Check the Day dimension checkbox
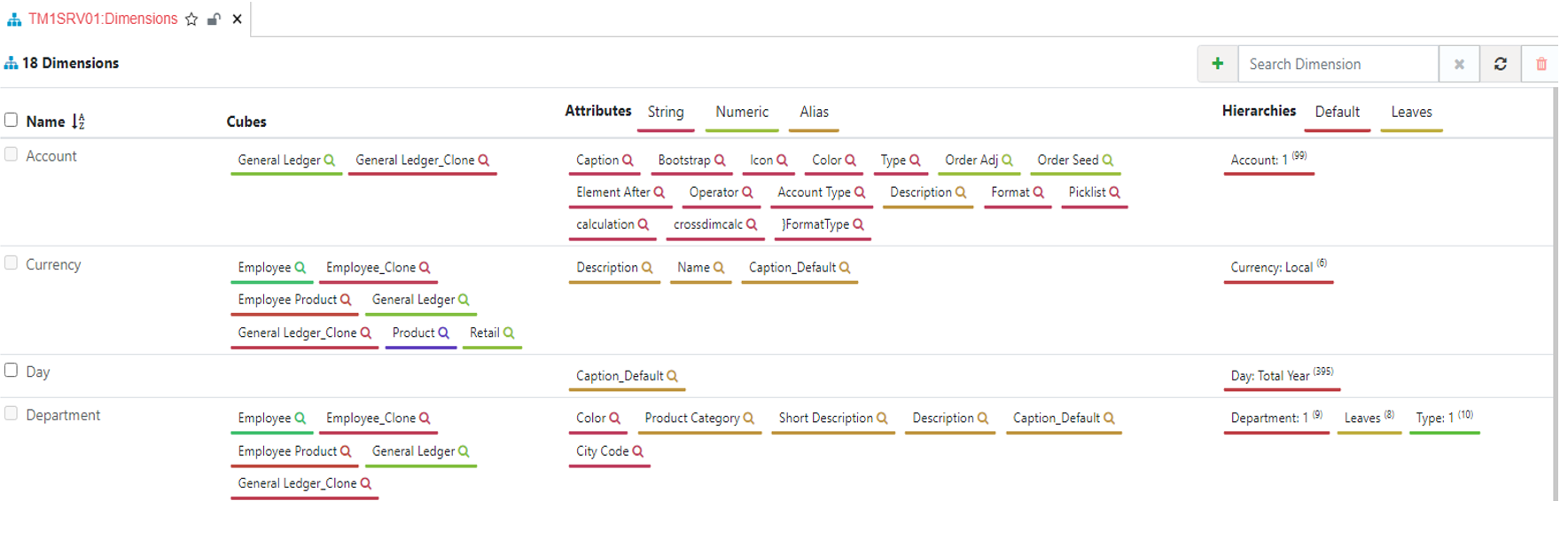 pos(12,370)
